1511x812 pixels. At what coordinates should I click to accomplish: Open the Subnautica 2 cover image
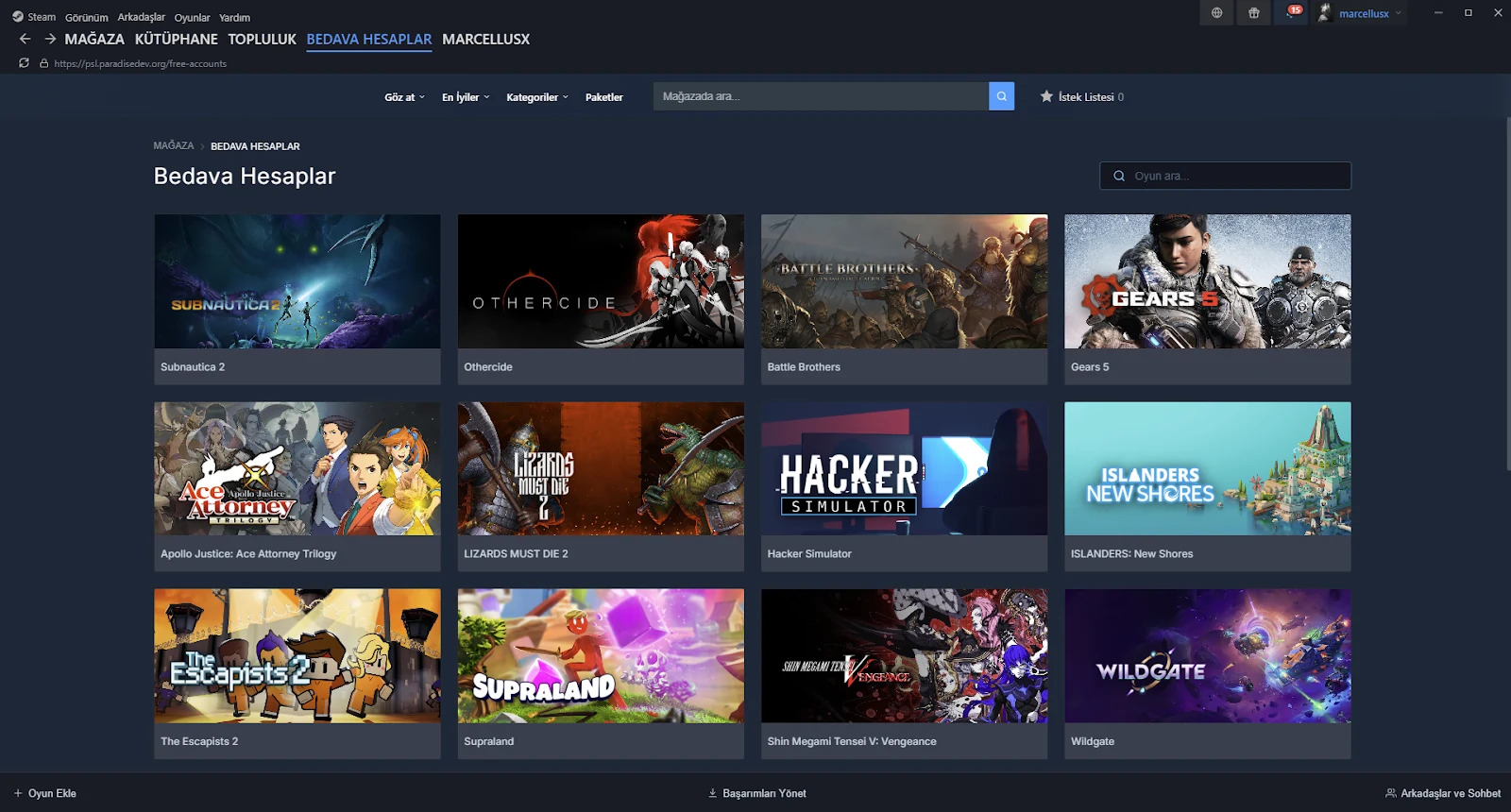(297, 281)
